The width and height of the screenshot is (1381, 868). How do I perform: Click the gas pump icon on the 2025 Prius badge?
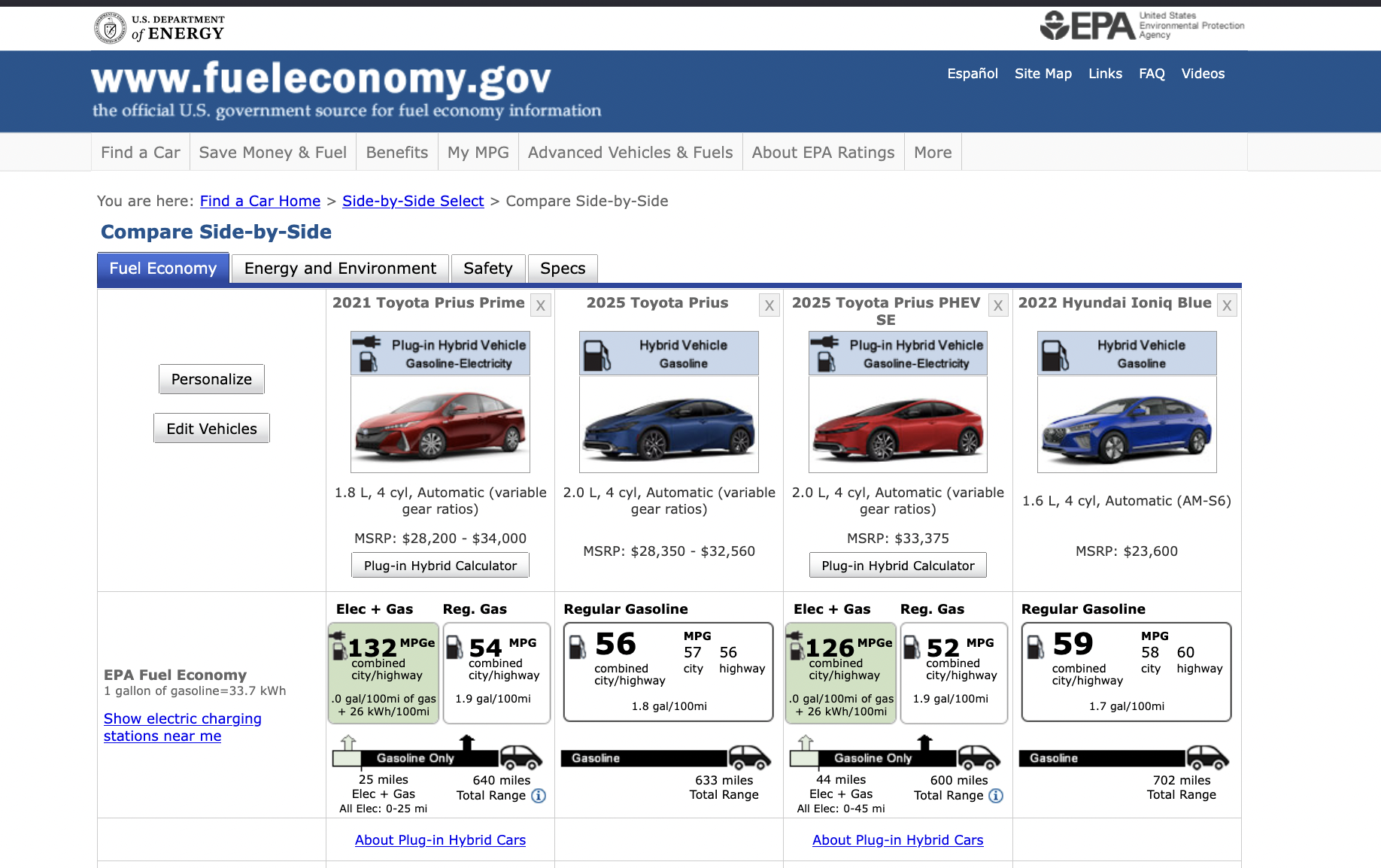coord(596,353)
